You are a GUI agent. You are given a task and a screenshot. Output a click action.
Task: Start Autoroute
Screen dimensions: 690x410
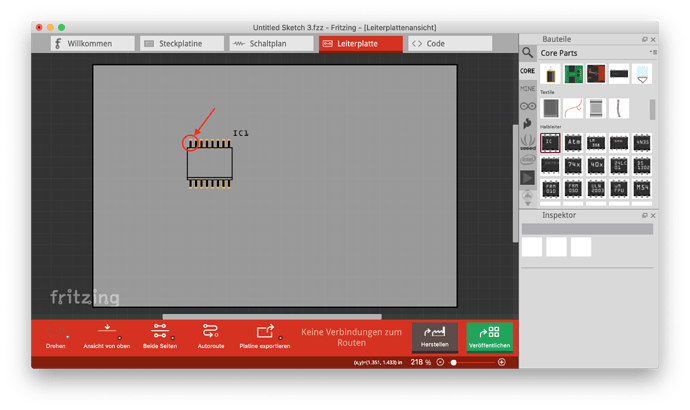tap(211, 337)
